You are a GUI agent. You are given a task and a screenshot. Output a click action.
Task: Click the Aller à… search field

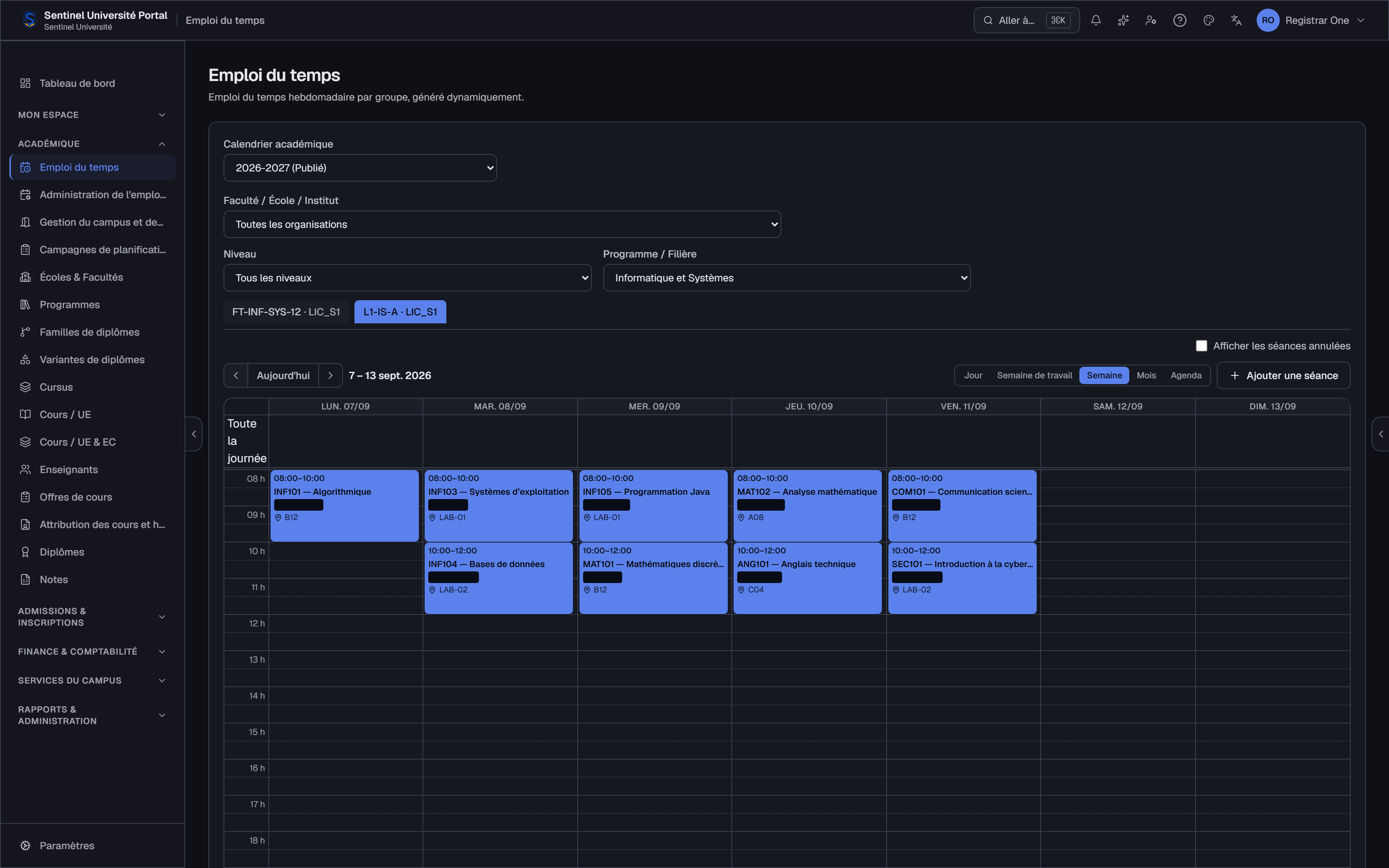[x=1026, y=20]
